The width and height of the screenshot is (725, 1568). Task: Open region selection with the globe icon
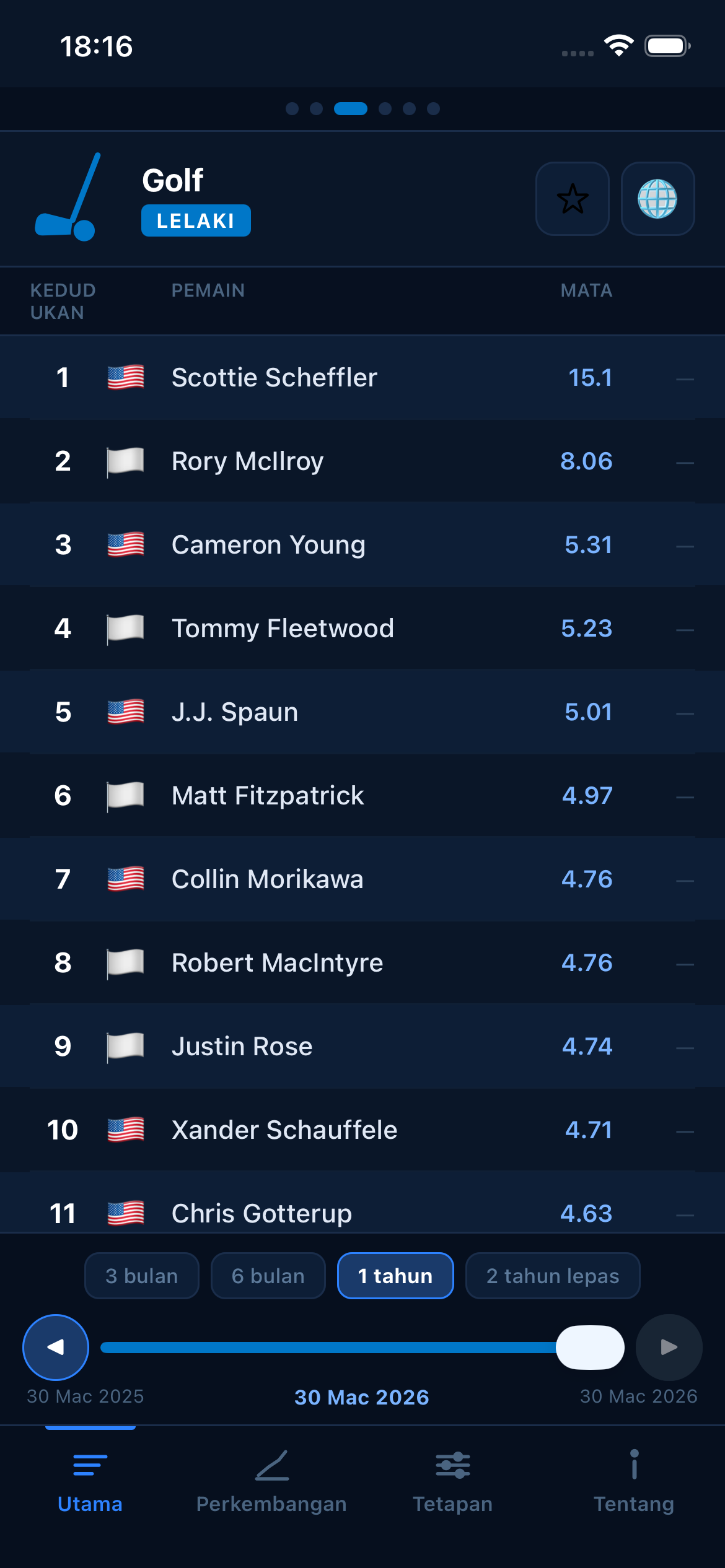(659, 199)
